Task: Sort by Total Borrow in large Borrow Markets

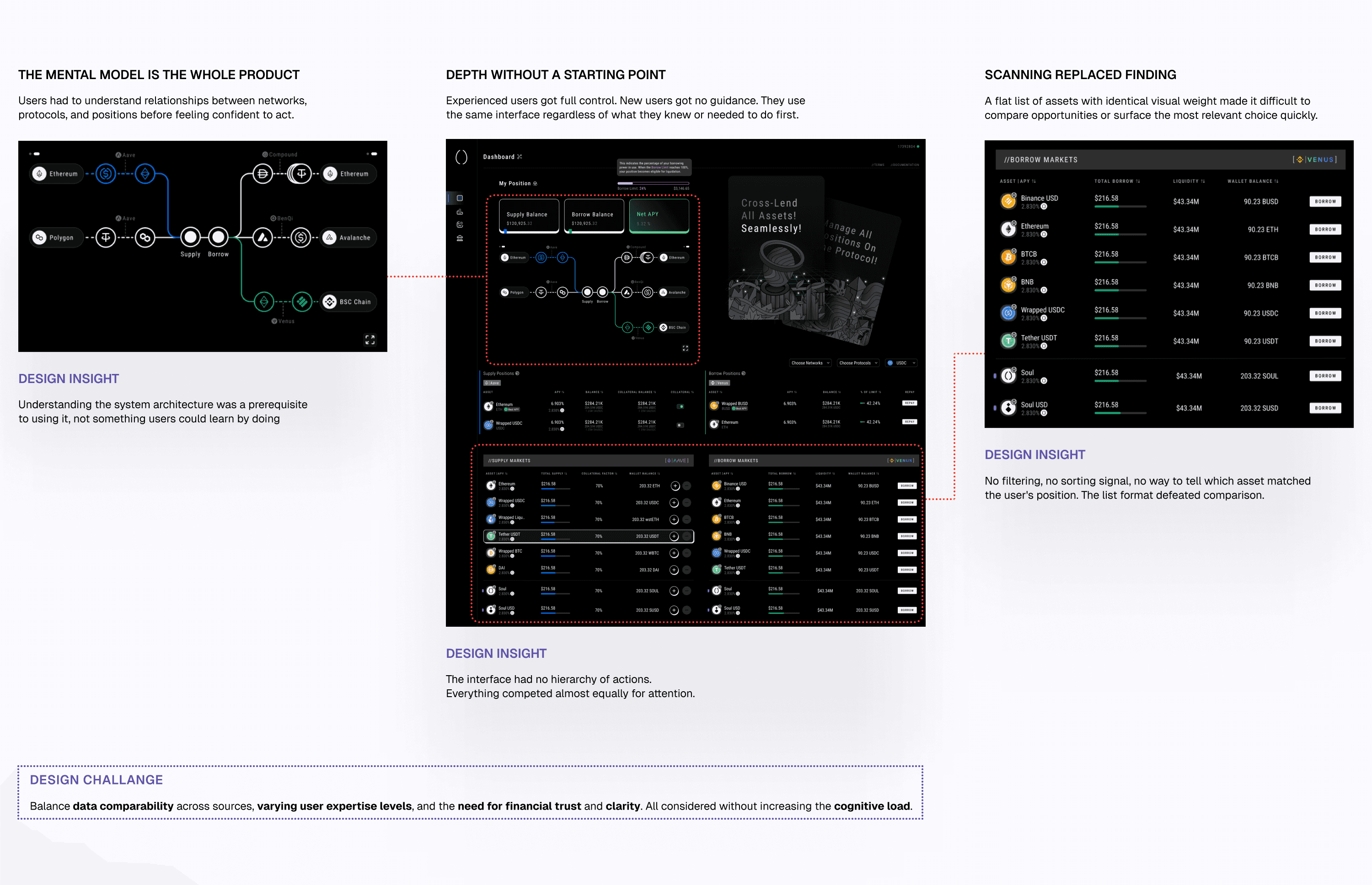Action: pyautogui.click(x=1117, y=181)
